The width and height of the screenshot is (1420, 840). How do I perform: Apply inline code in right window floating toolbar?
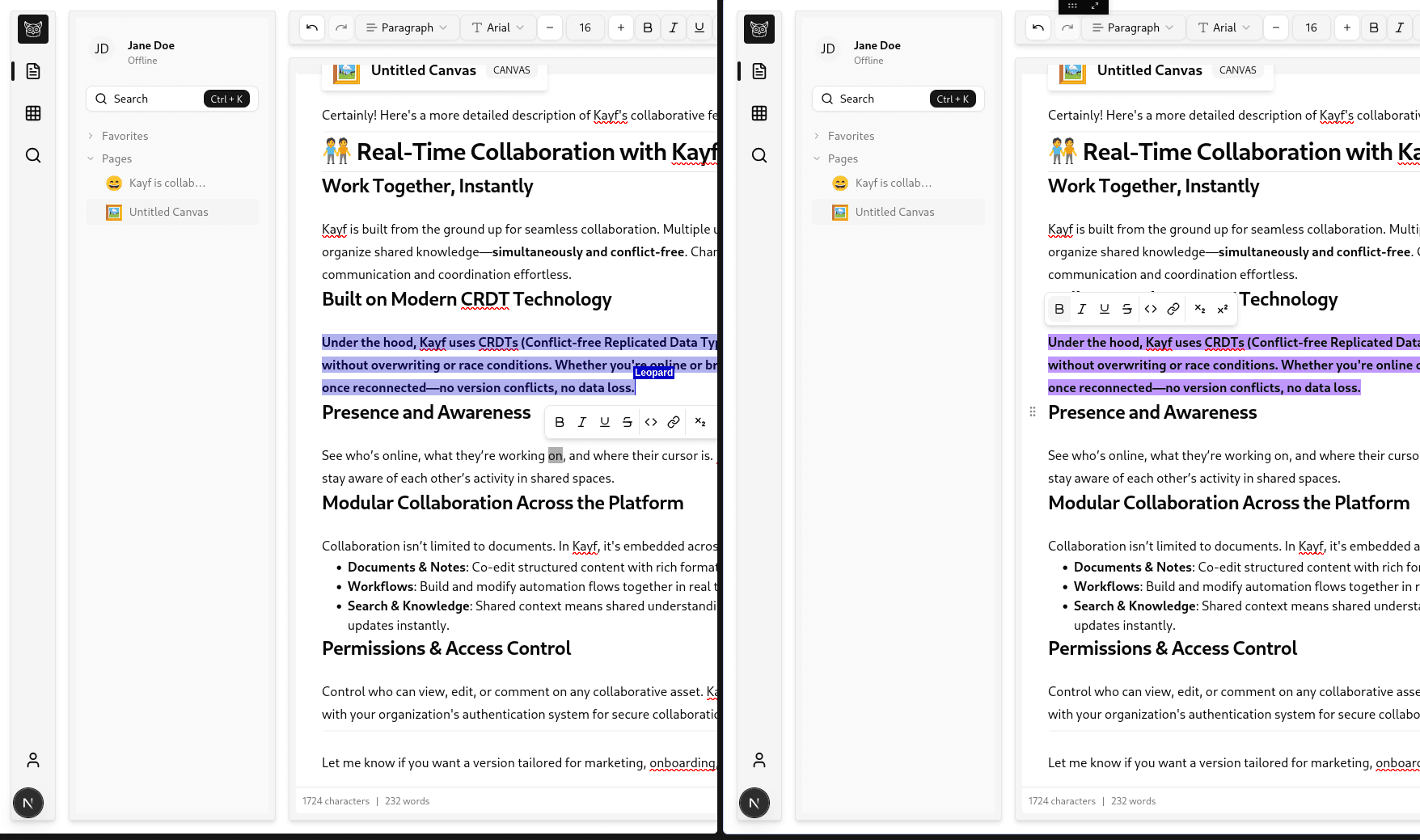point(1151,309)
